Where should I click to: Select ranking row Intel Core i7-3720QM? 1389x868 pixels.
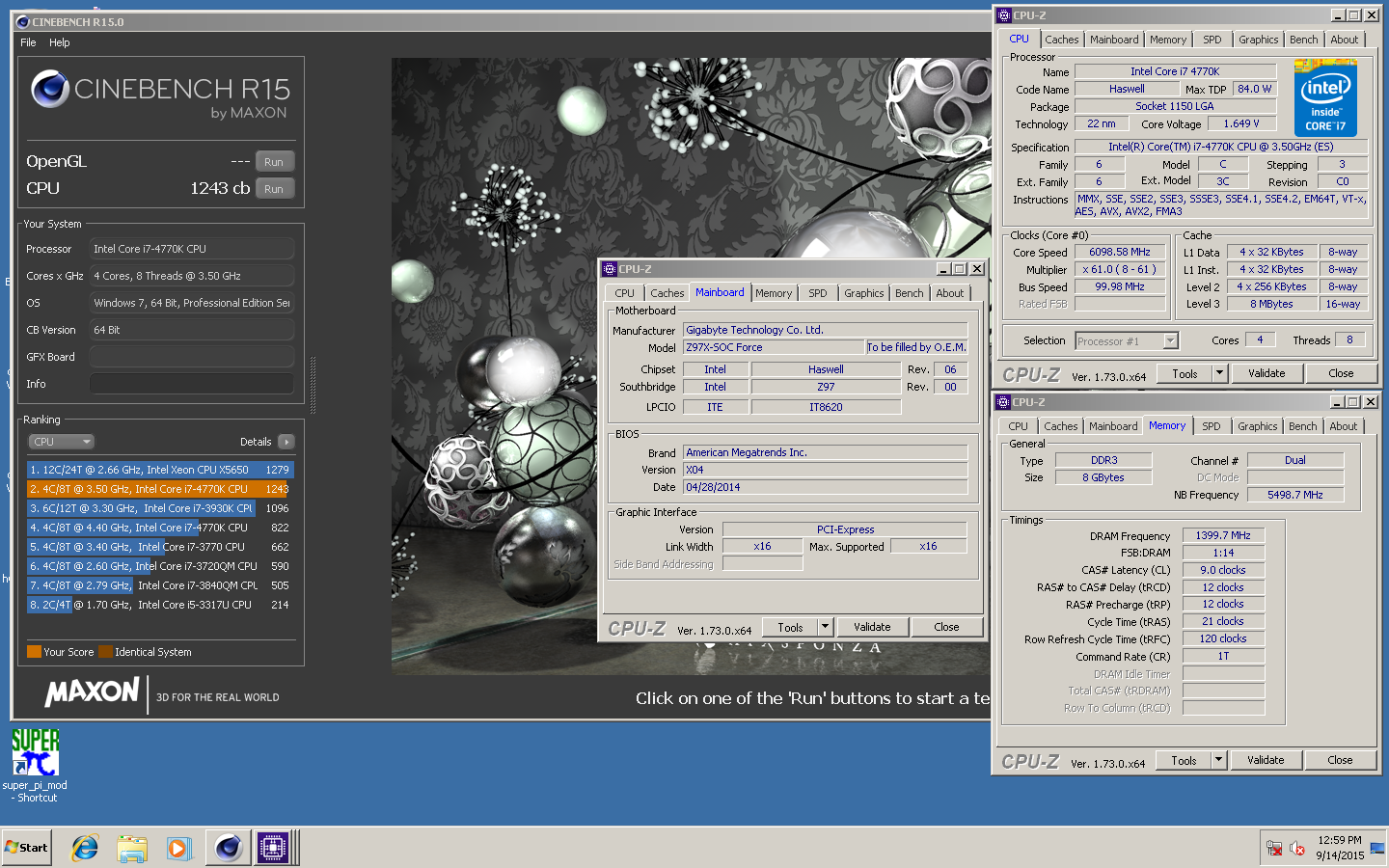(x=160, y=566)
